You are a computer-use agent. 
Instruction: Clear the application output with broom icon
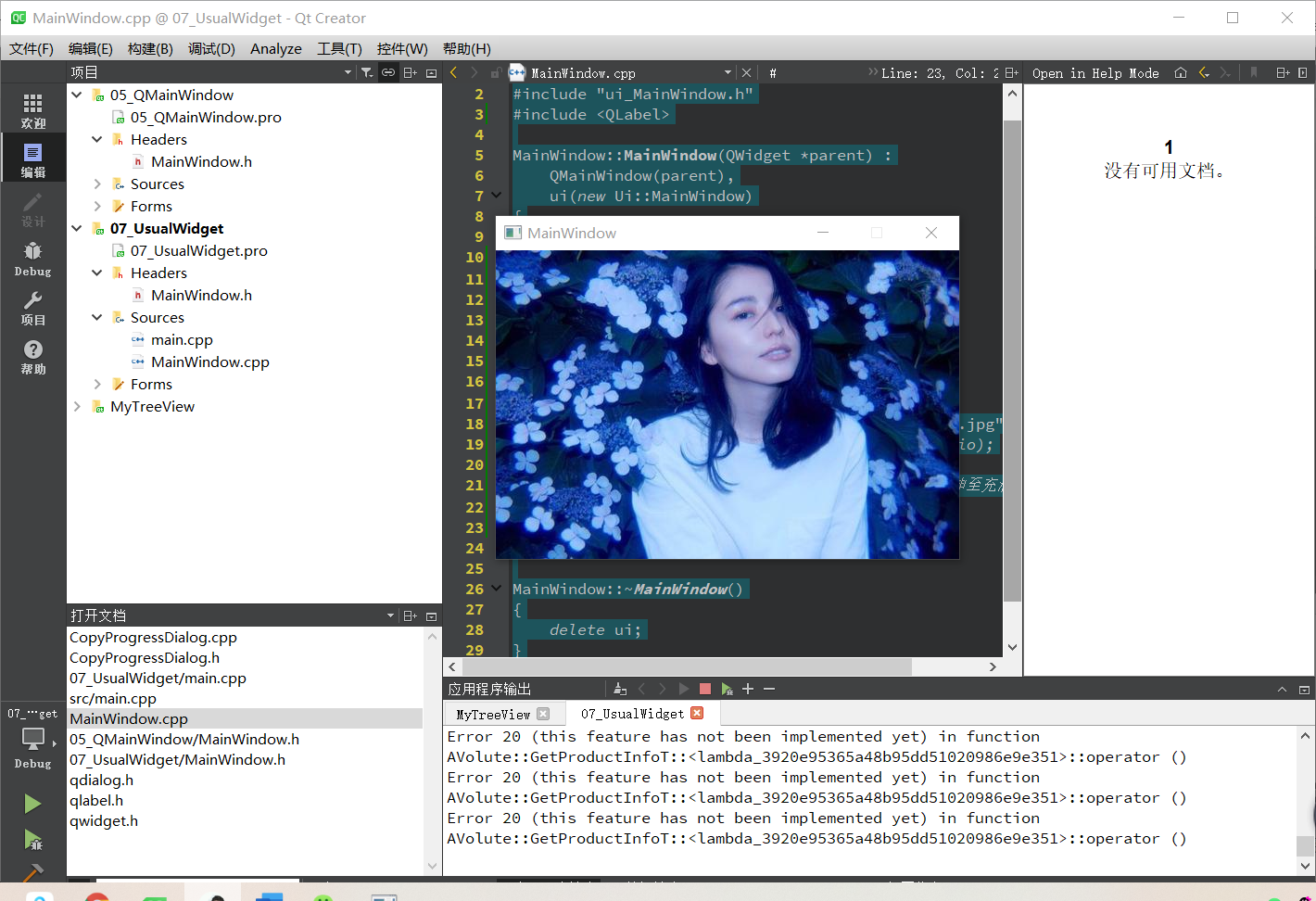[619, 689]
